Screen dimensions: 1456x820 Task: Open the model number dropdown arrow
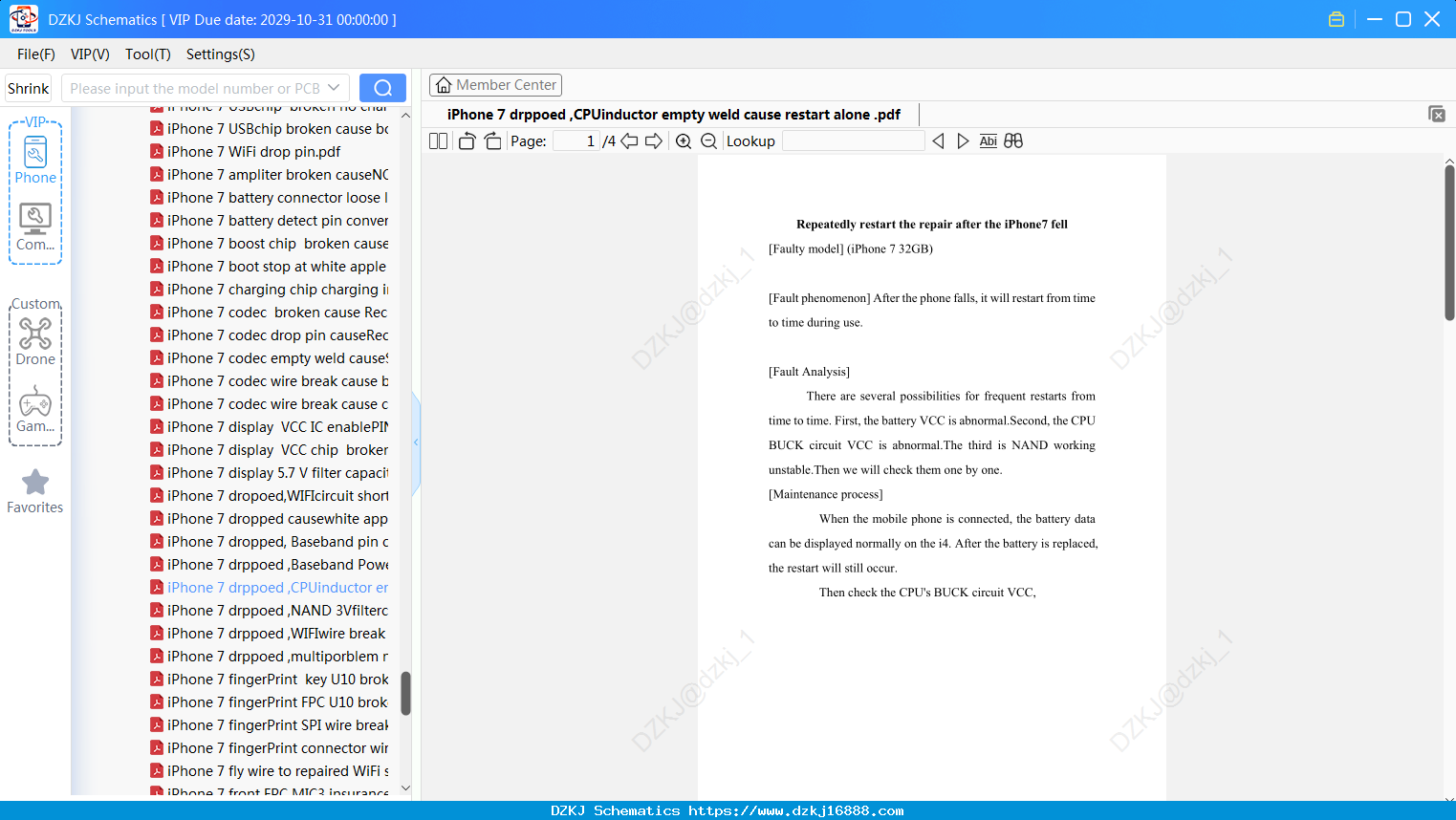(x=334, y=88)
